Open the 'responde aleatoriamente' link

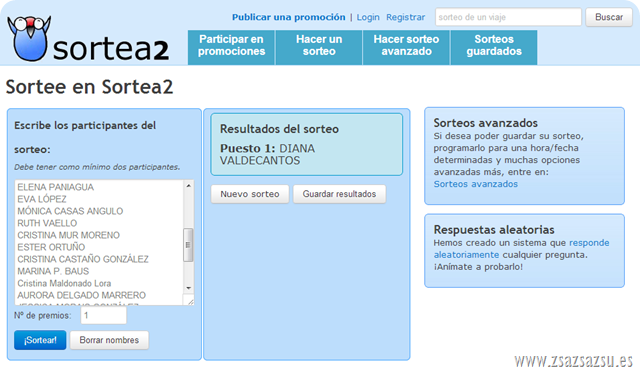pos(521,248)
